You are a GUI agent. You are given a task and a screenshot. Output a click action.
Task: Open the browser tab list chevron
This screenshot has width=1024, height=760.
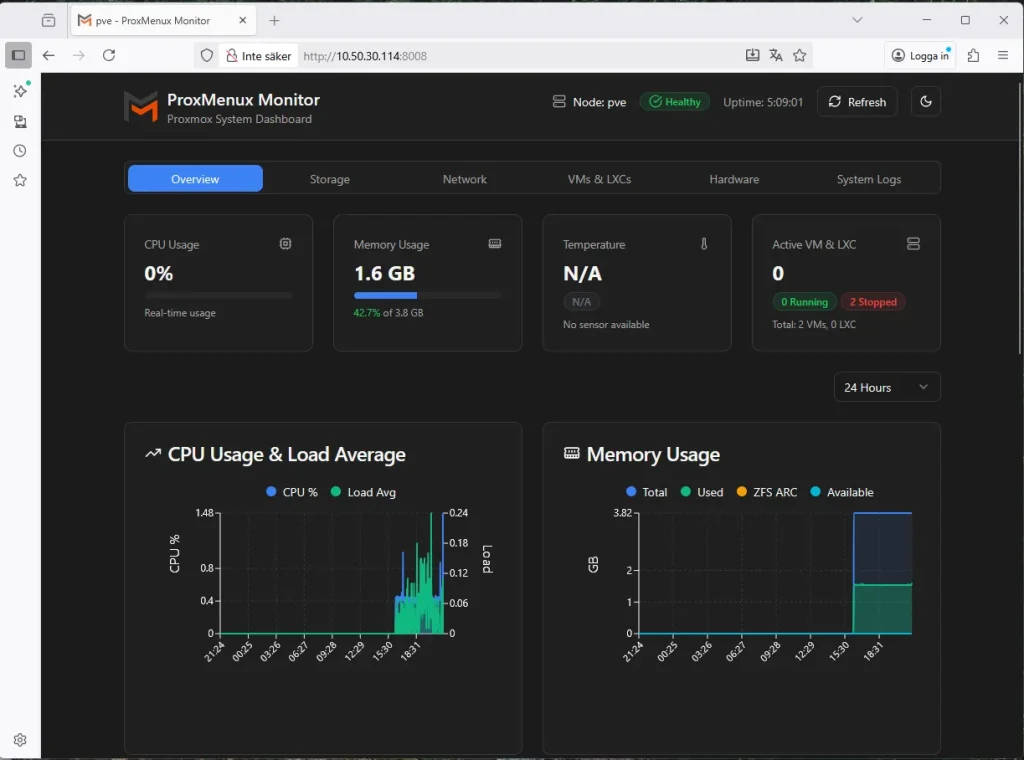(x=857, y=20)
